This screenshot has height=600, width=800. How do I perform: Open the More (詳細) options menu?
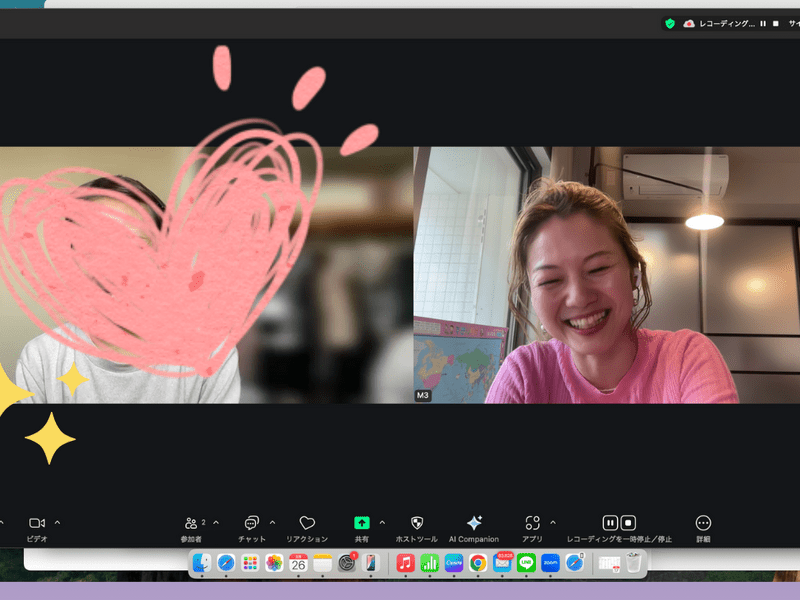(x=703, y=523)
